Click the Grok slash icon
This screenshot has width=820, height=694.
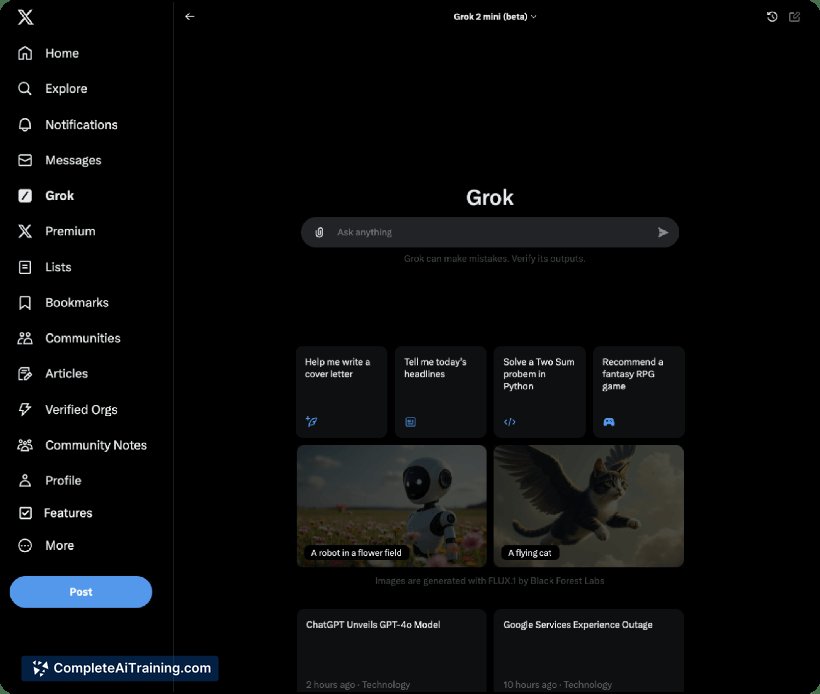tap(25, 196)
